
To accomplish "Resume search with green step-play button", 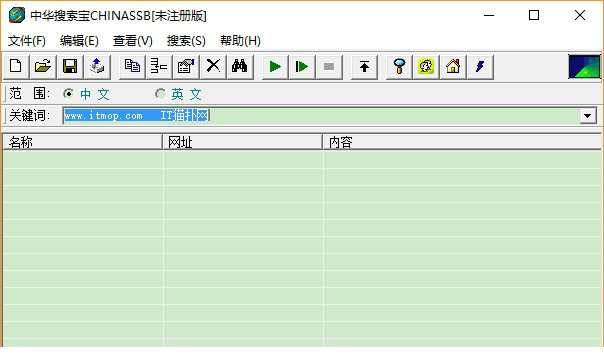I will pyautogui.click(x=302, y=67).
